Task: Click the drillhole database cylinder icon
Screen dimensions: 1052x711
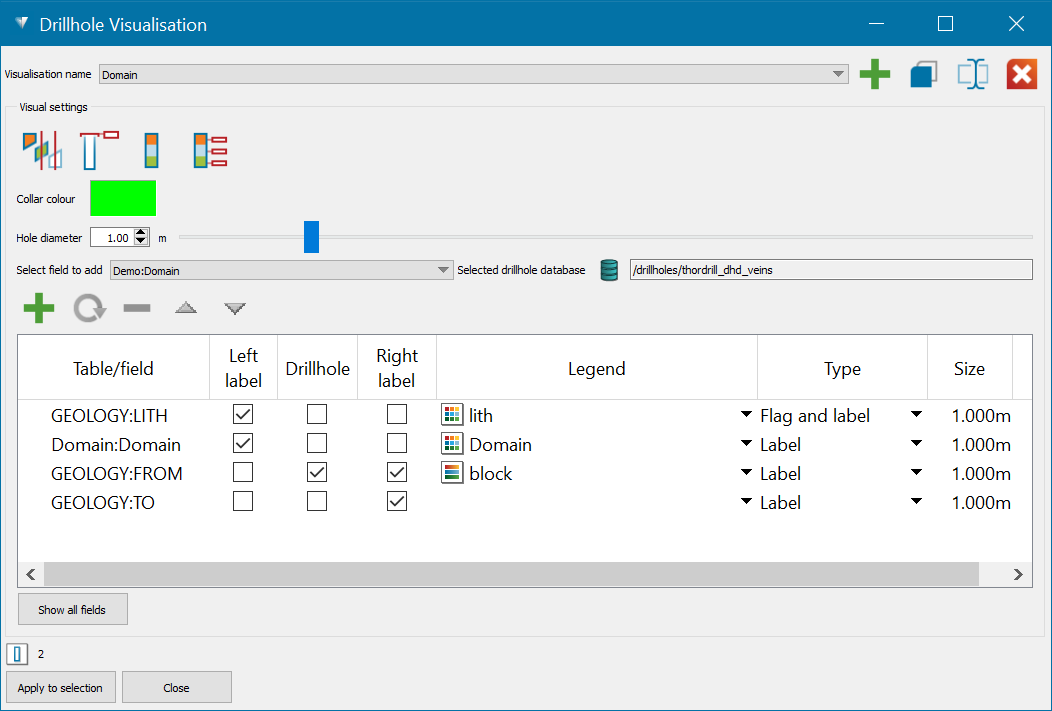Action: 609,270
